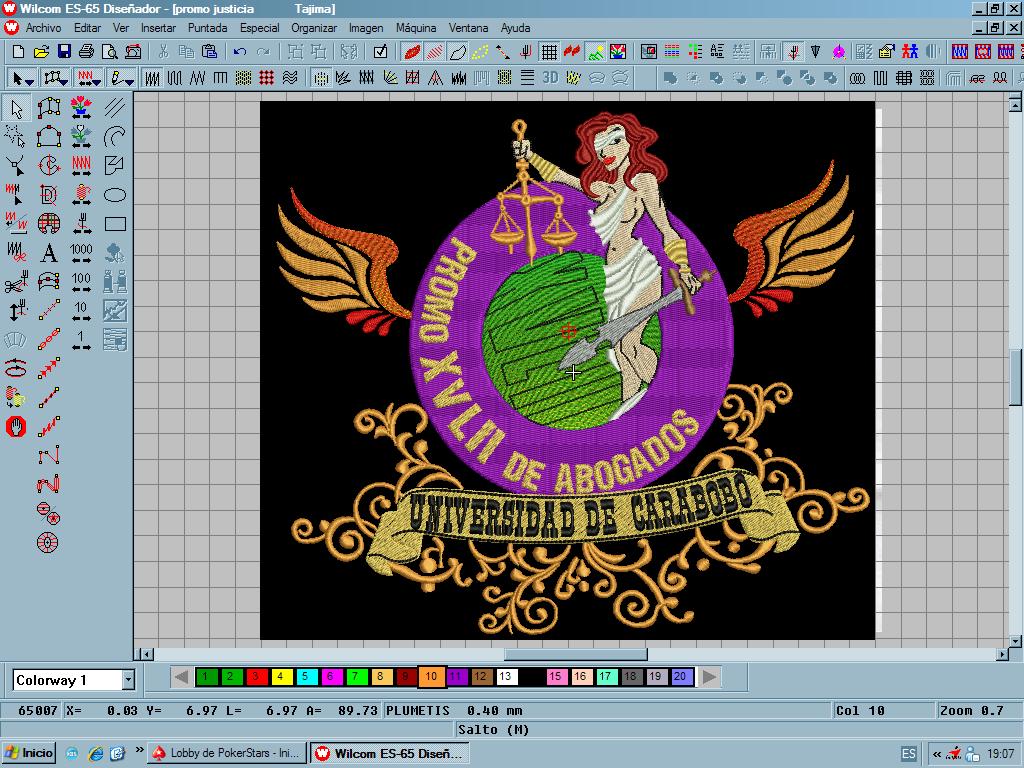The image size is (1024, 768).
Task: Toggle the TrueView striped leaf button
Action: (x=435, y=52)
